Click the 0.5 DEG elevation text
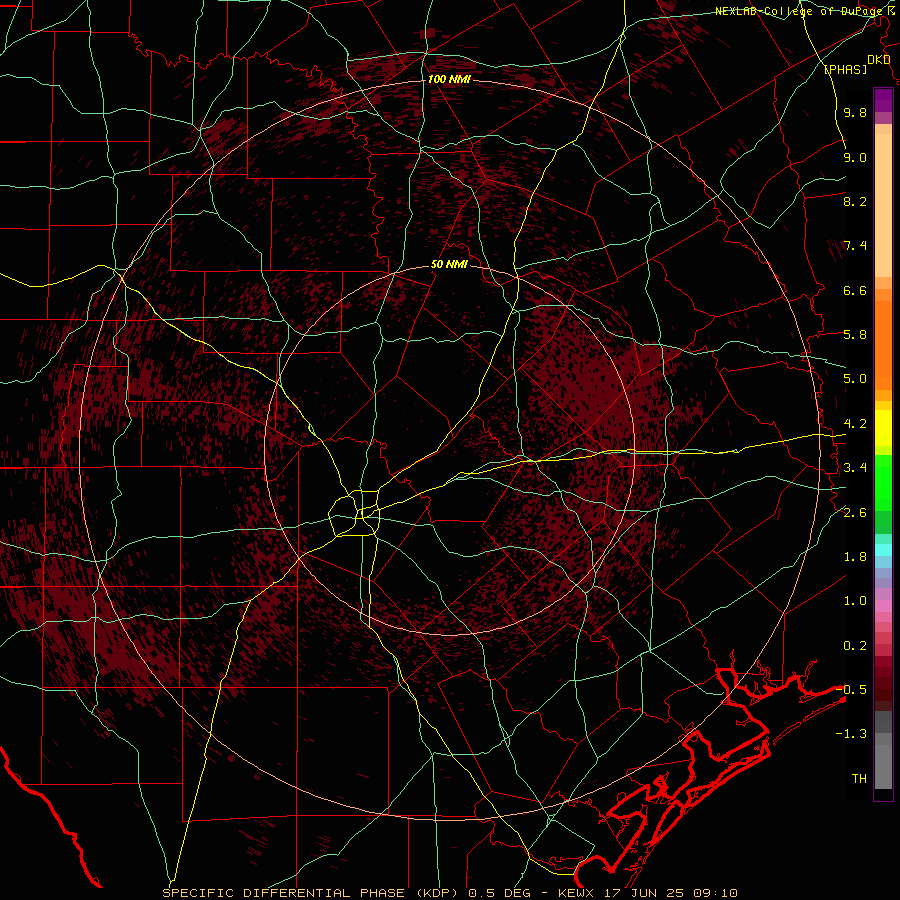This screenshot has height=900, width=900. tap(501, 893)
